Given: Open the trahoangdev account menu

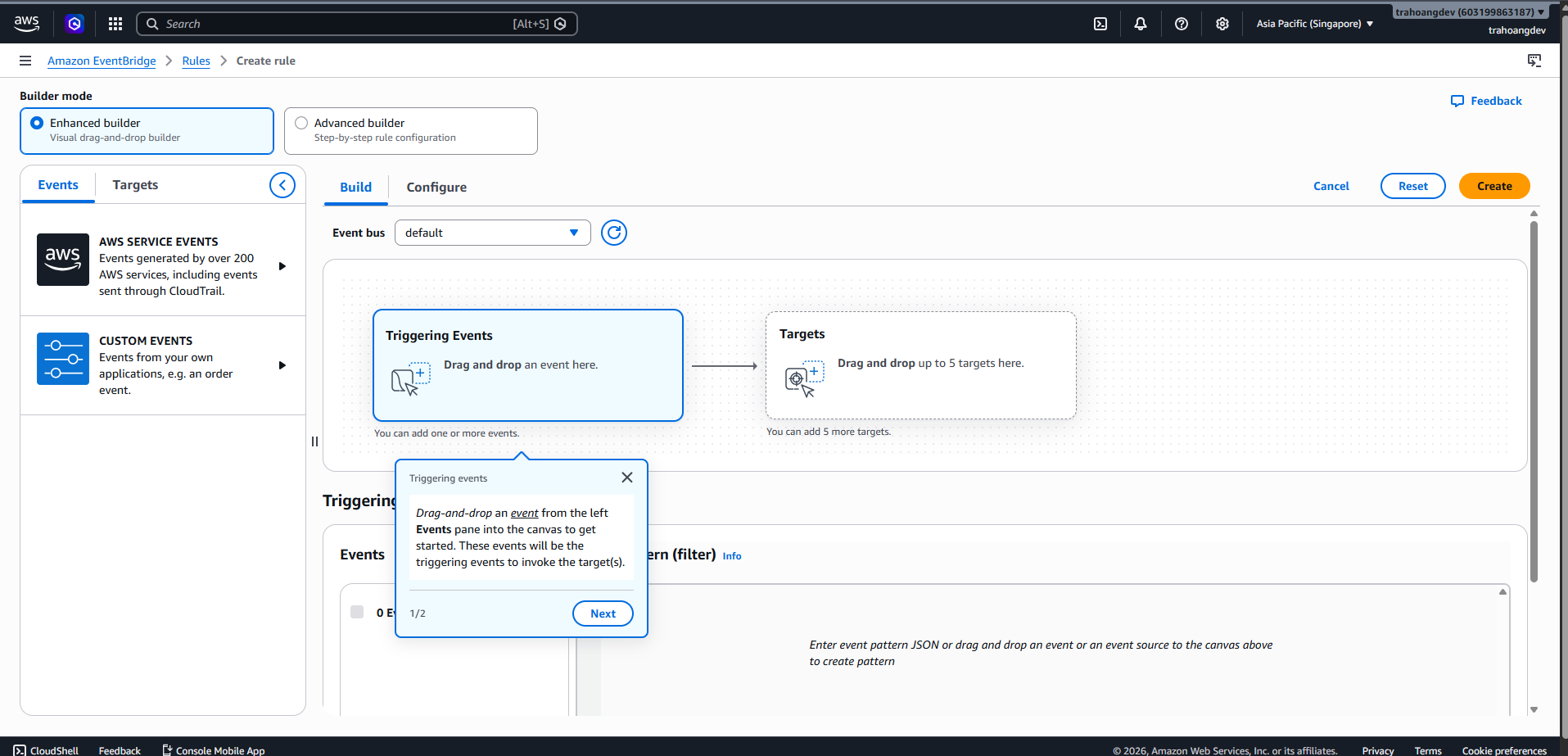Looking at the screenshot, I should coord(1470,12).
